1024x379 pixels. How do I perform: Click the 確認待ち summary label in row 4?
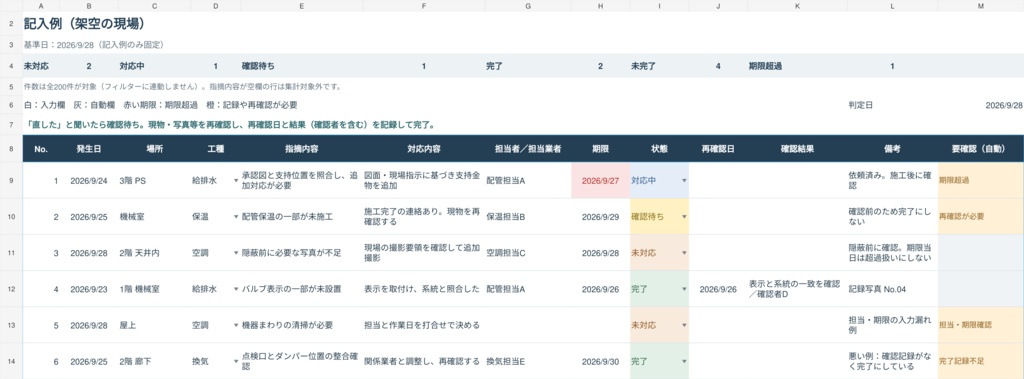click(258, 66)
